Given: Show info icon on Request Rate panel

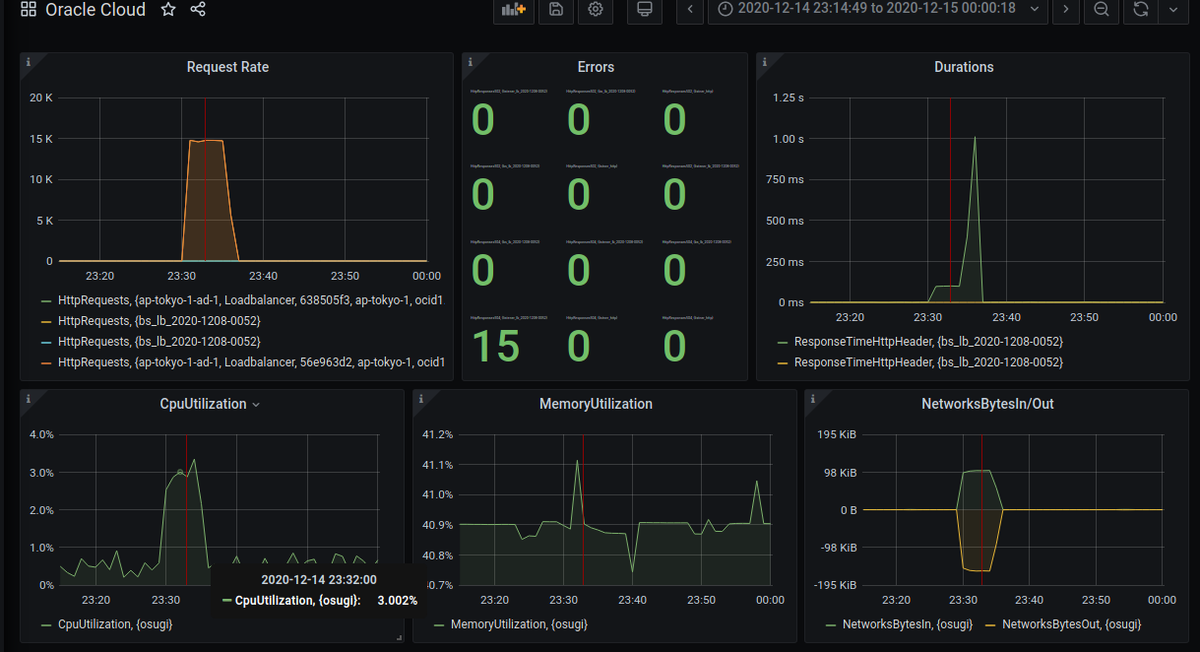Looking at the screenshot, I should tap(28, 62).
